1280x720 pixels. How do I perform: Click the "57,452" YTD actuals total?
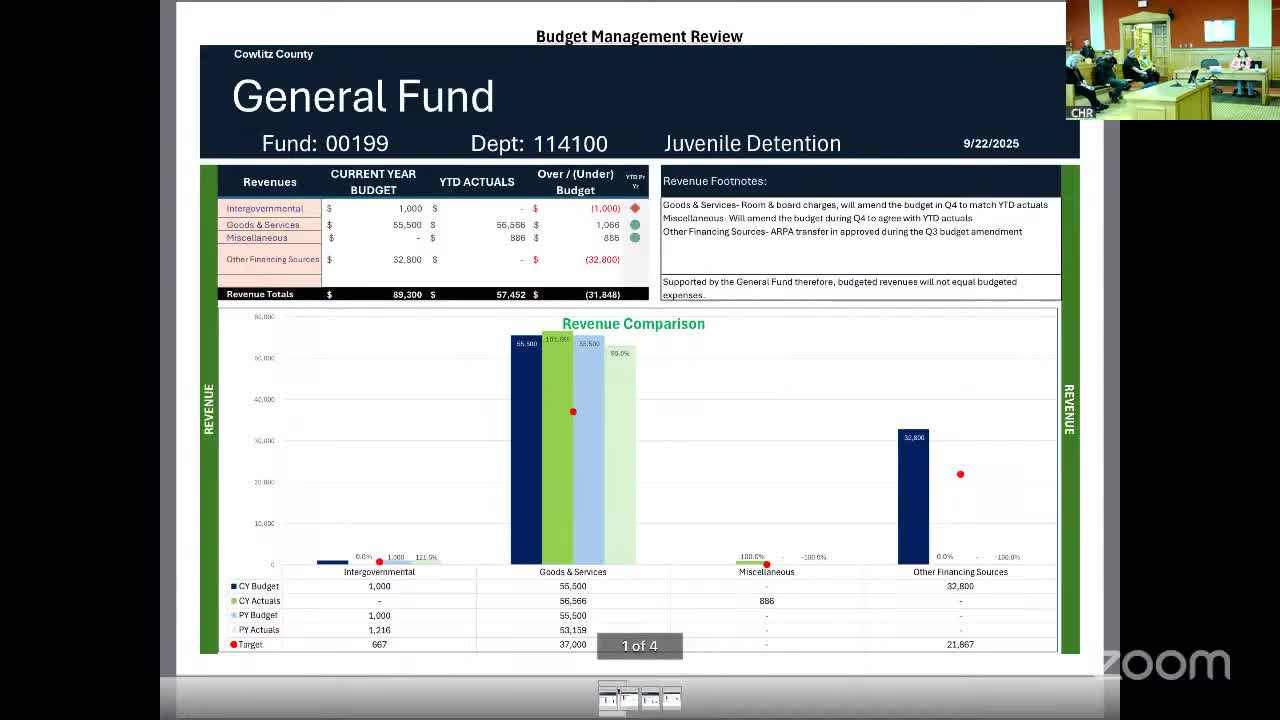click(510, 295)
